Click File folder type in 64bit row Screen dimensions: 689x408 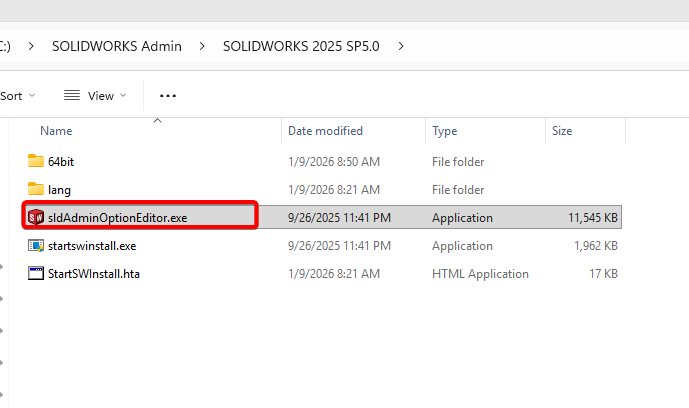click(x=458, y=162)
